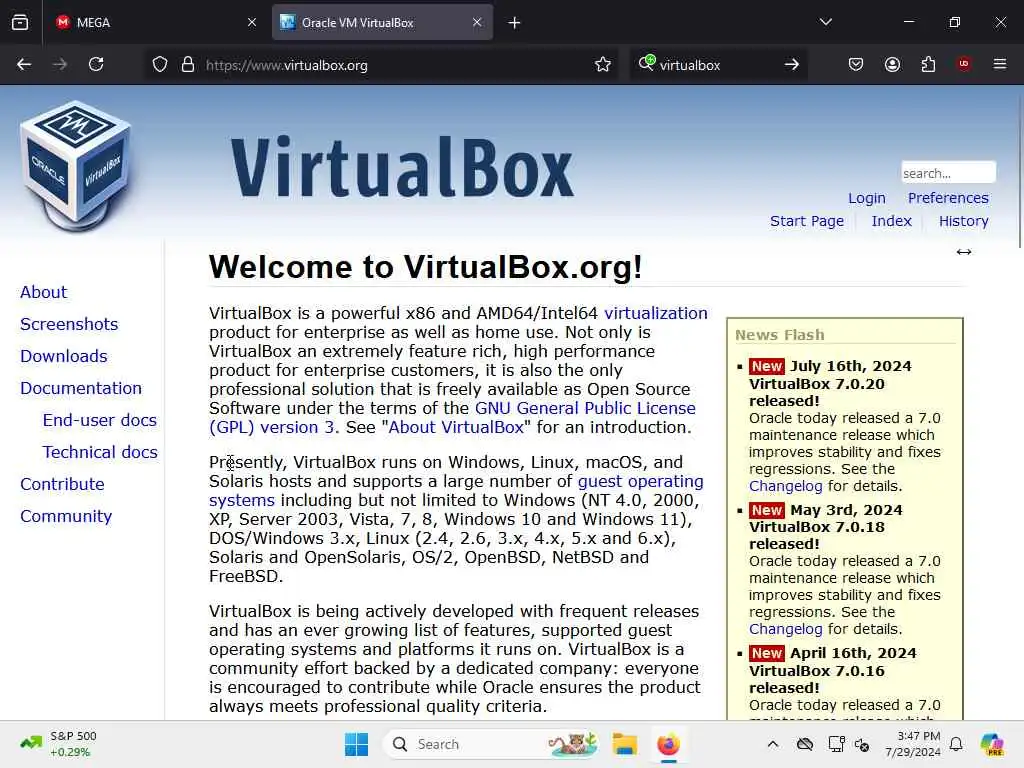This screenshot has width=1024, height=768.
Task: Click the VirtualBox cube logo
Action: 76,167
